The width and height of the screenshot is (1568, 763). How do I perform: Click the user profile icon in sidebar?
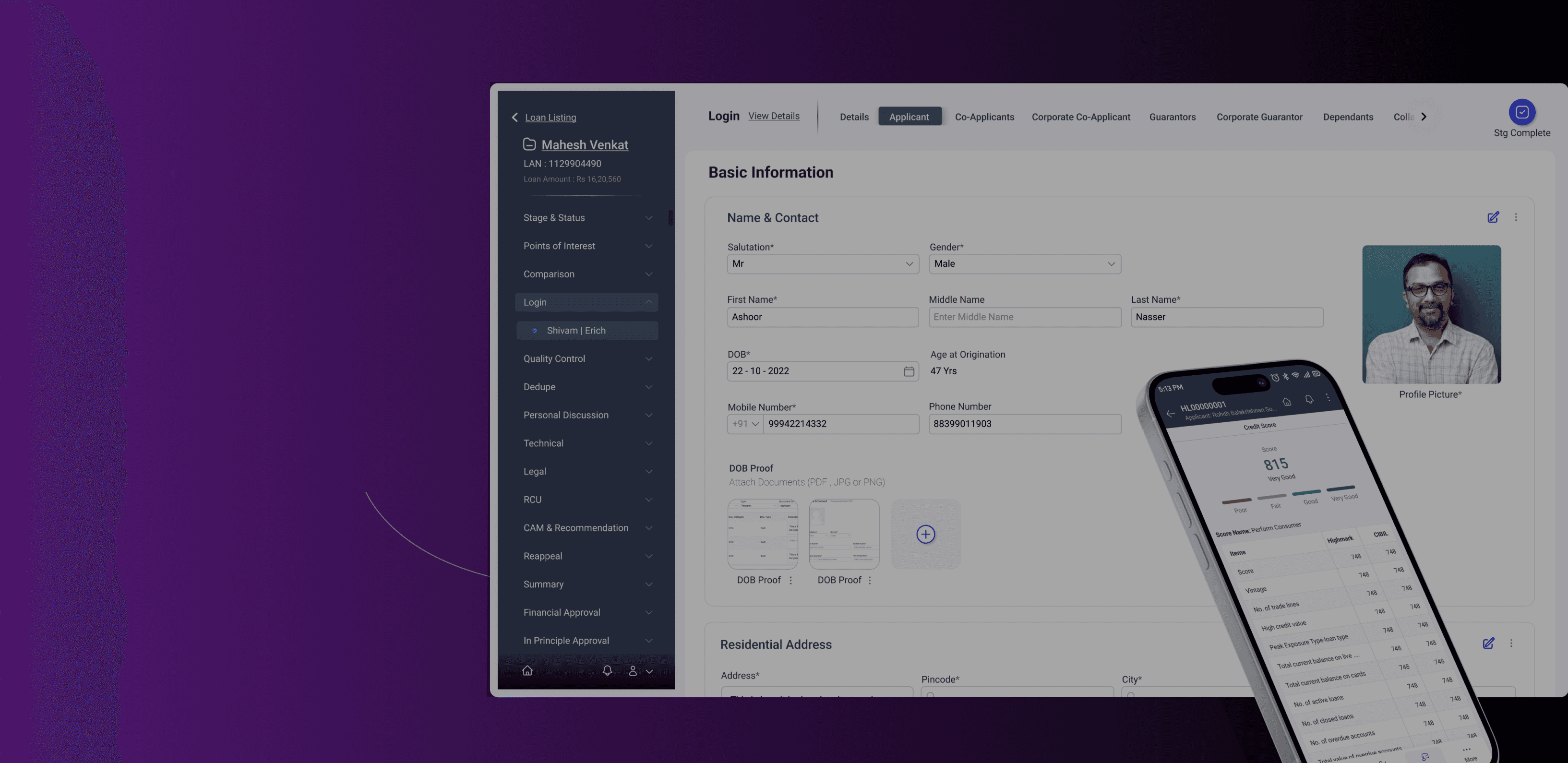tap(633, 670)
